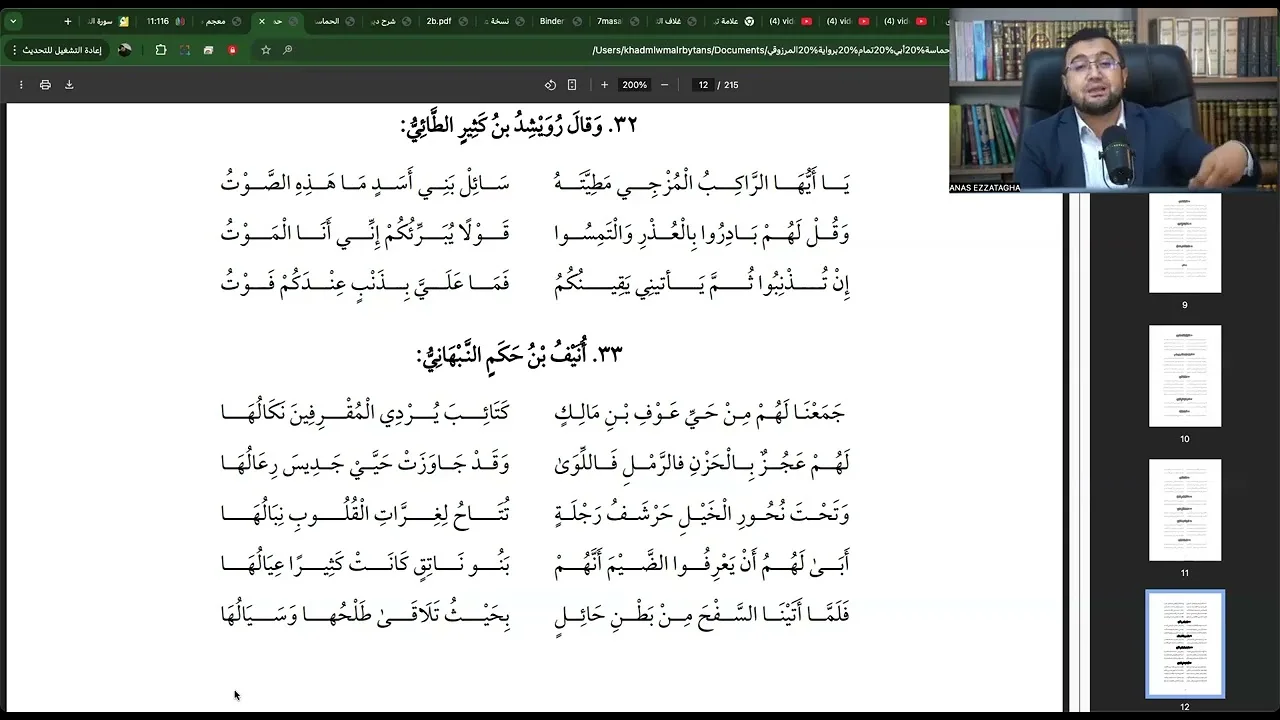This screenshot has height=720, width=1280.
Task: Close the active PDF tab
Action: click(x=262, y=21)
